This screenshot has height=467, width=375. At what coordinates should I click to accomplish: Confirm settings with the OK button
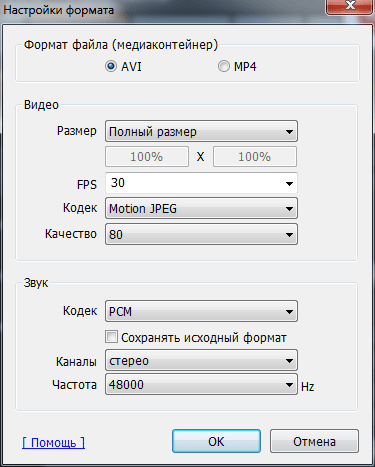[216, 441]
